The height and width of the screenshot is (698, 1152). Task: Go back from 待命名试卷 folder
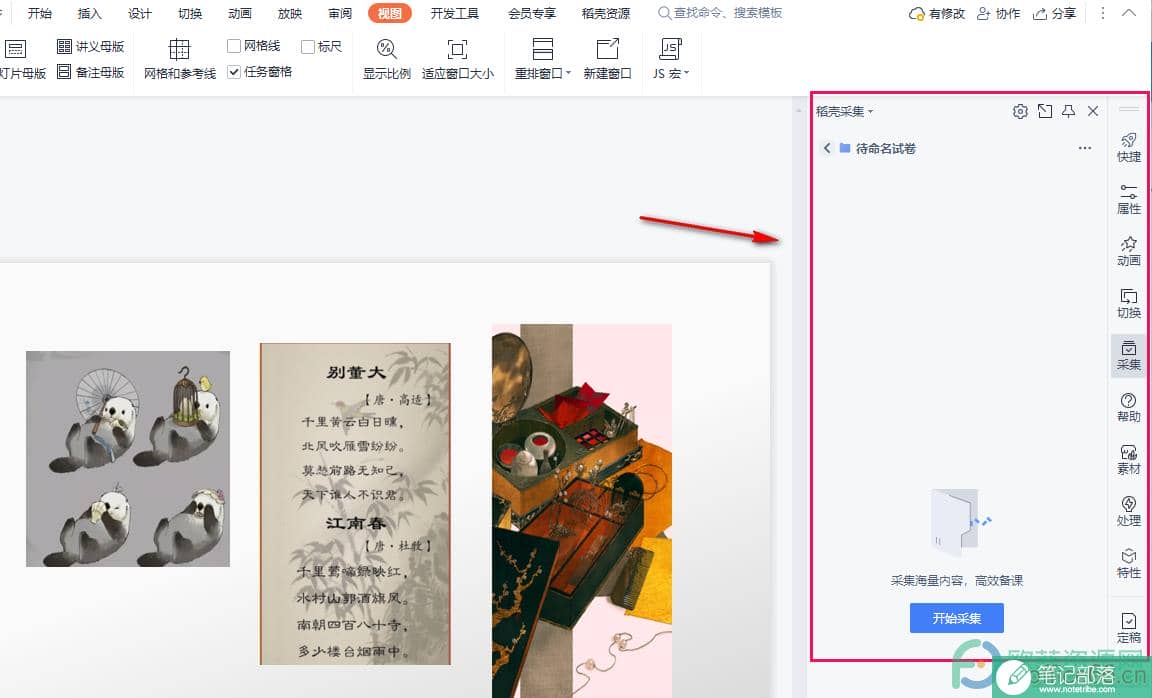click(x=827, y=148)
